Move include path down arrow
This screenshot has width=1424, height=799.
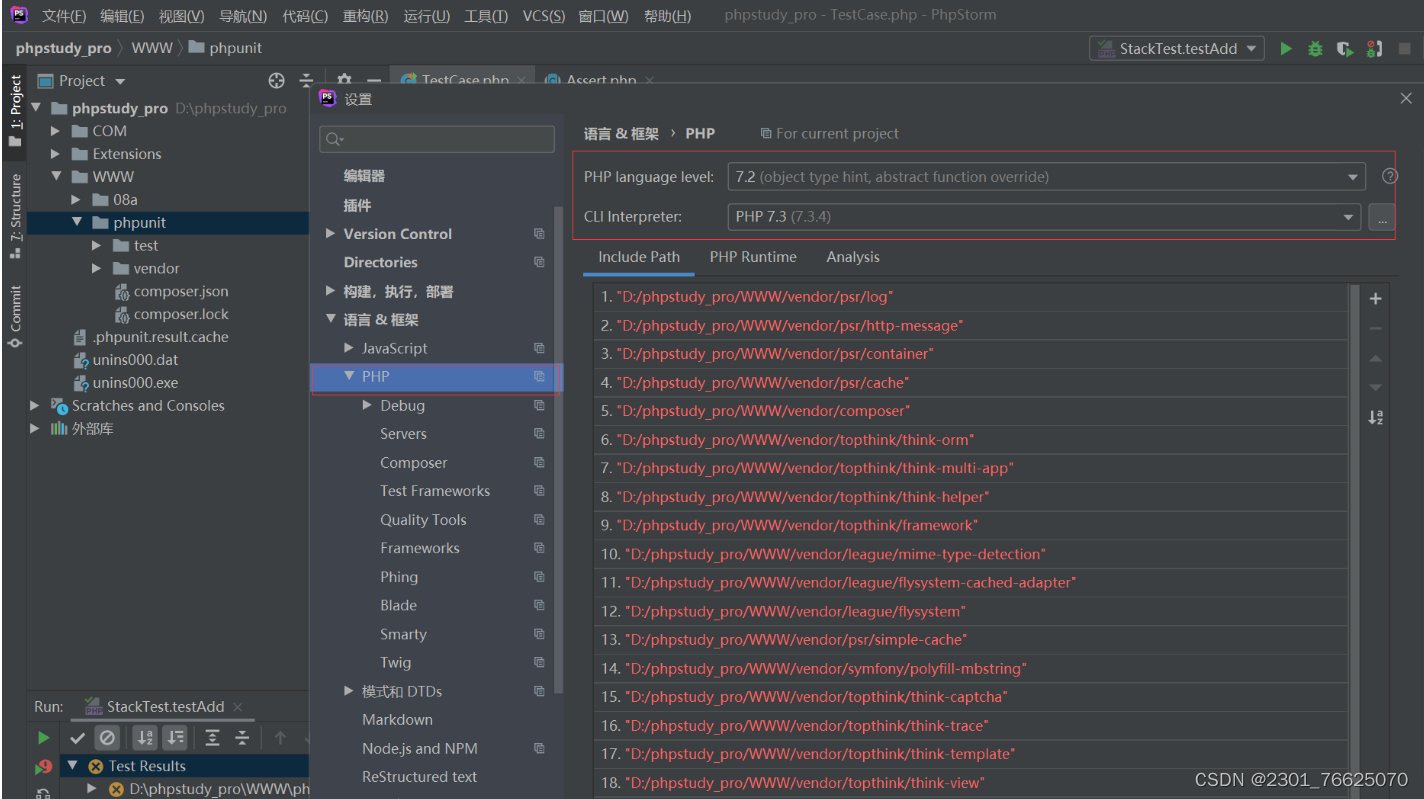[x=1376, y=387]
